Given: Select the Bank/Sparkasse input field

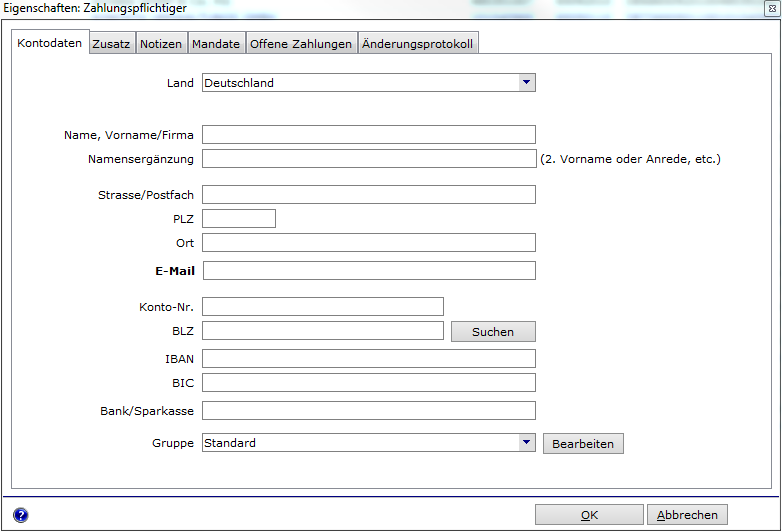Looking at the screenshot, I should tap(369, 410).
